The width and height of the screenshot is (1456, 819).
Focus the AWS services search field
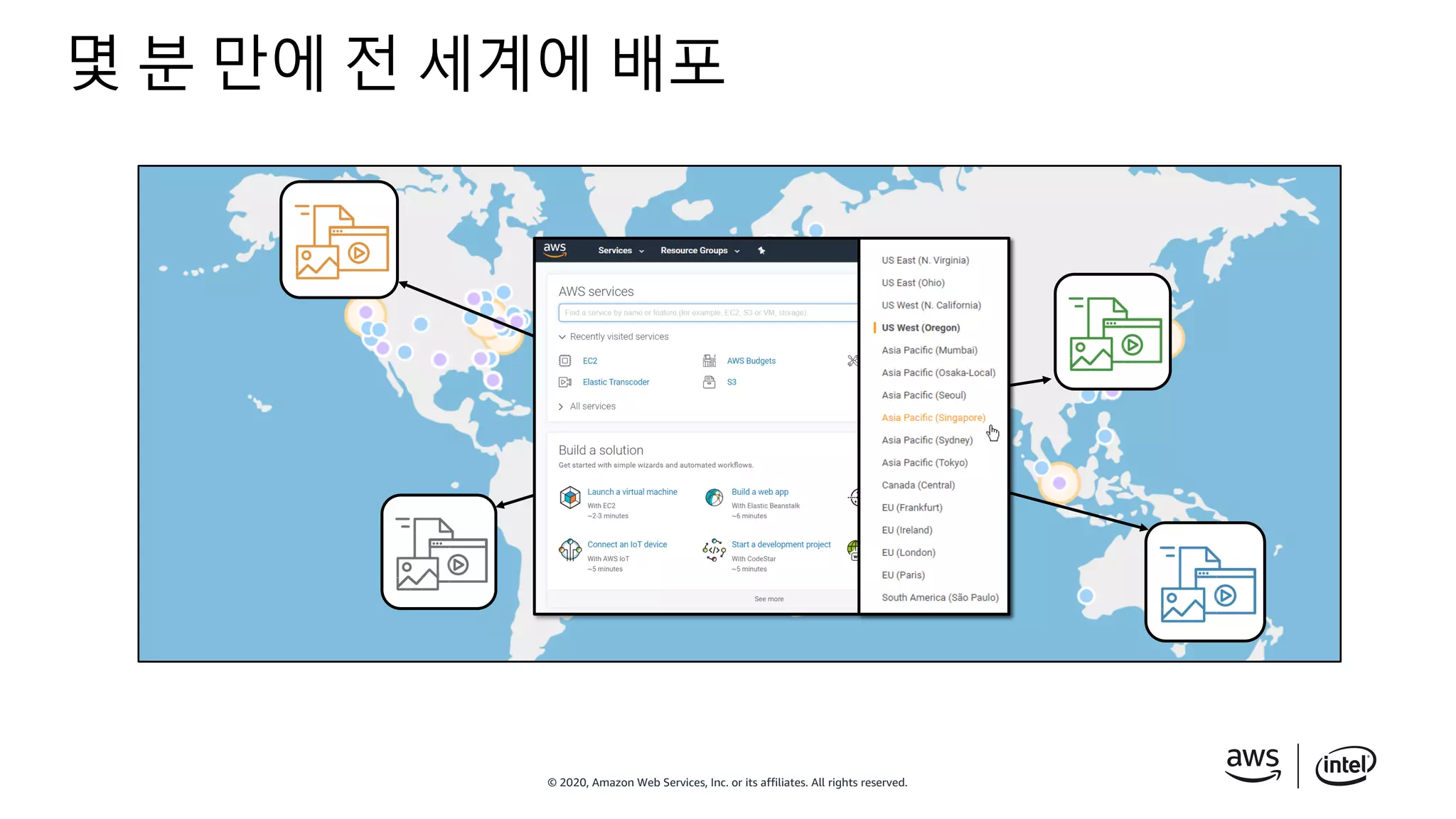(708, 313)
